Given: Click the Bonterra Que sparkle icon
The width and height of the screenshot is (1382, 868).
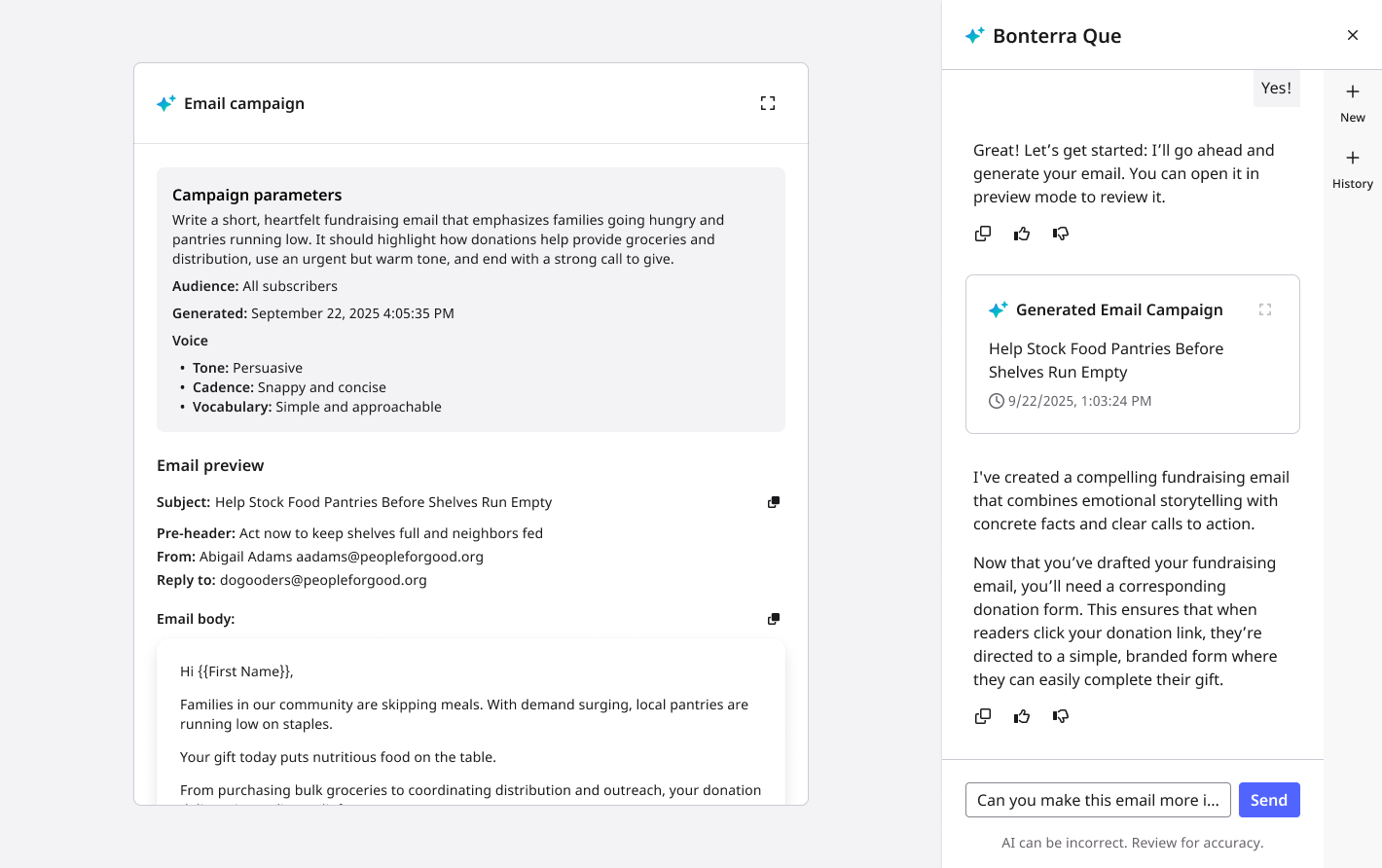Looking at the screenshot, I should tap(974, 36).
